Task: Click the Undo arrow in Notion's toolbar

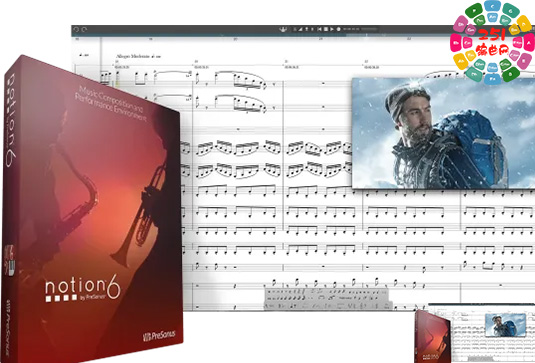Action: 76,29
